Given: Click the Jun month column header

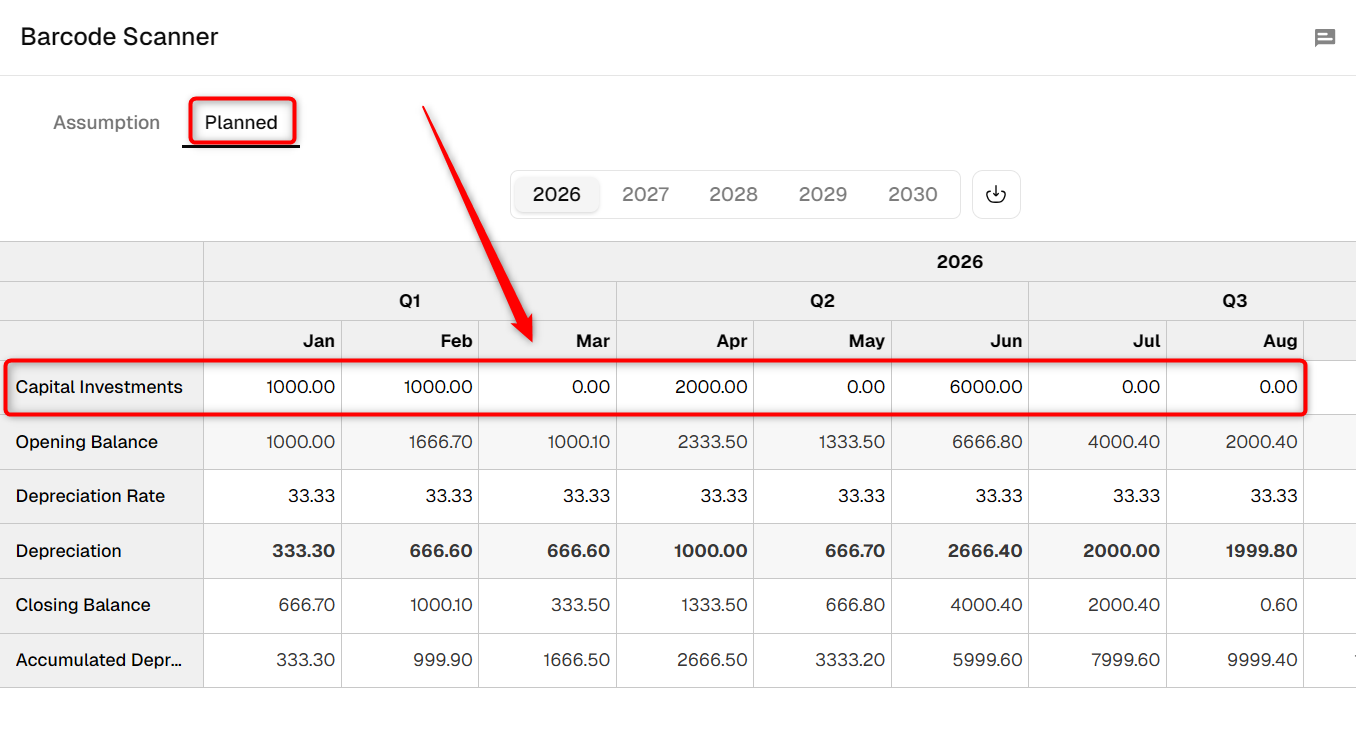Looking at the screenshot, I should coord(960,341).
